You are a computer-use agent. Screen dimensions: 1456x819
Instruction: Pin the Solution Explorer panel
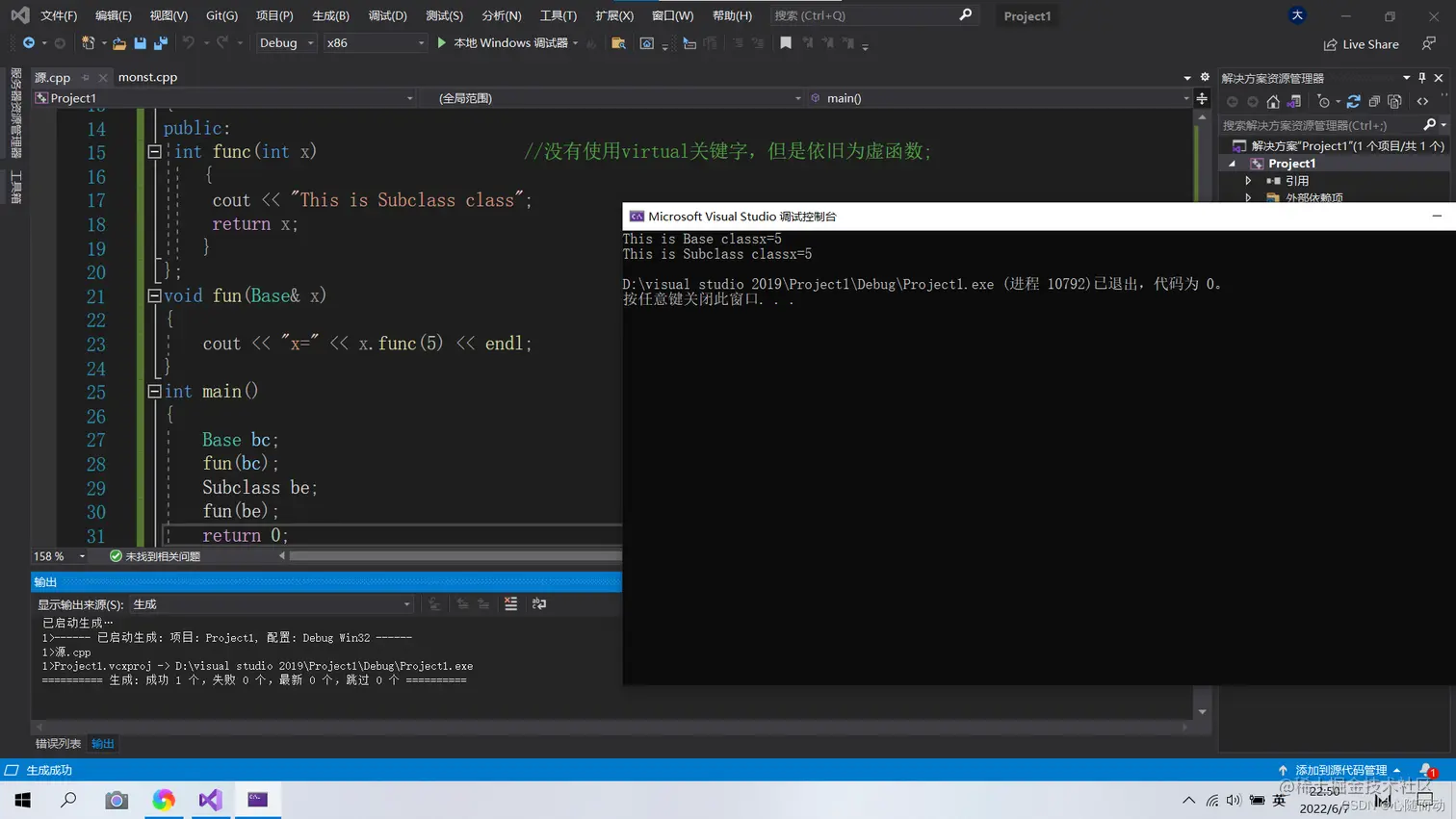pos(1421,78)
